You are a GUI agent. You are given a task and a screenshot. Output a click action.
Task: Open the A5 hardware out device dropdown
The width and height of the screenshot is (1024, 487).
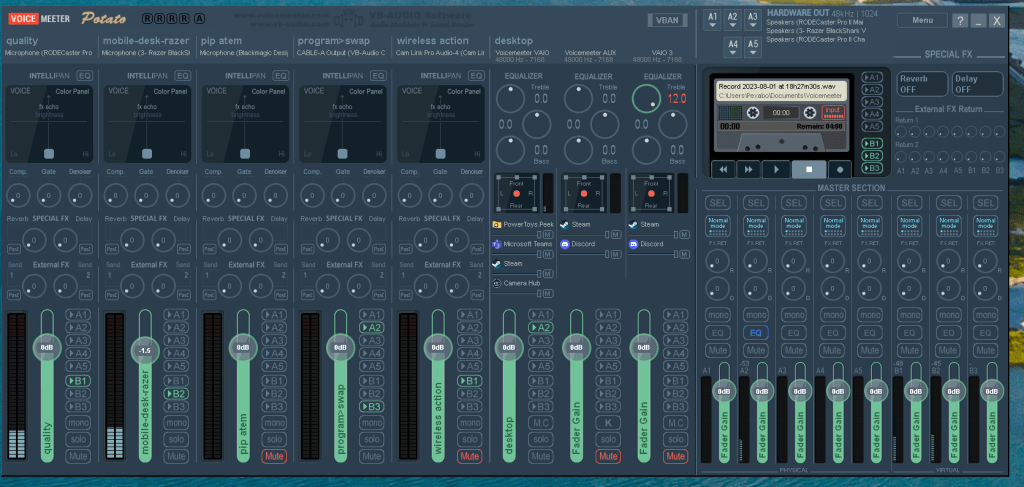point(753,47)
